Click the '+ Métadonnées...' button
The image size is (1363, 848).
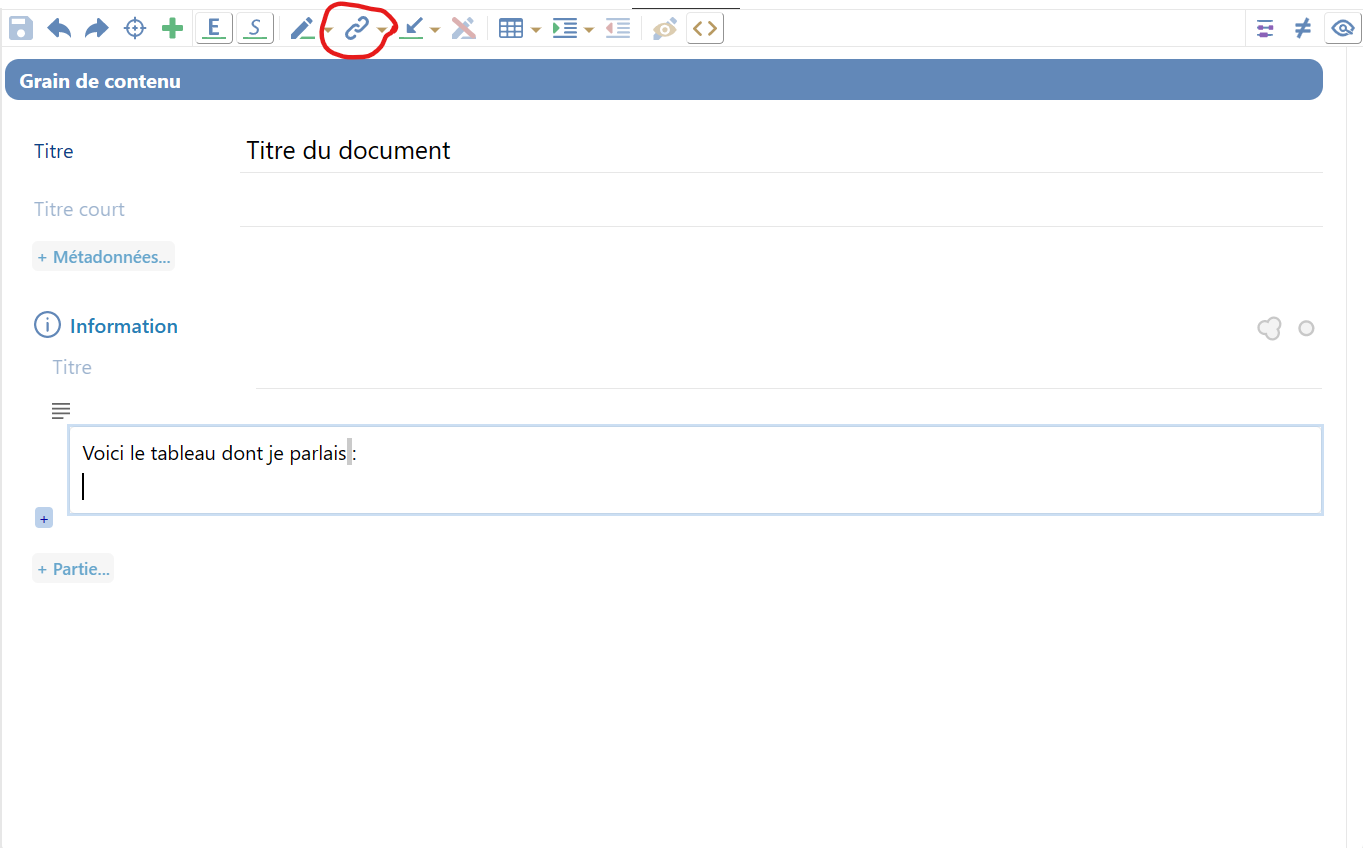104,257
